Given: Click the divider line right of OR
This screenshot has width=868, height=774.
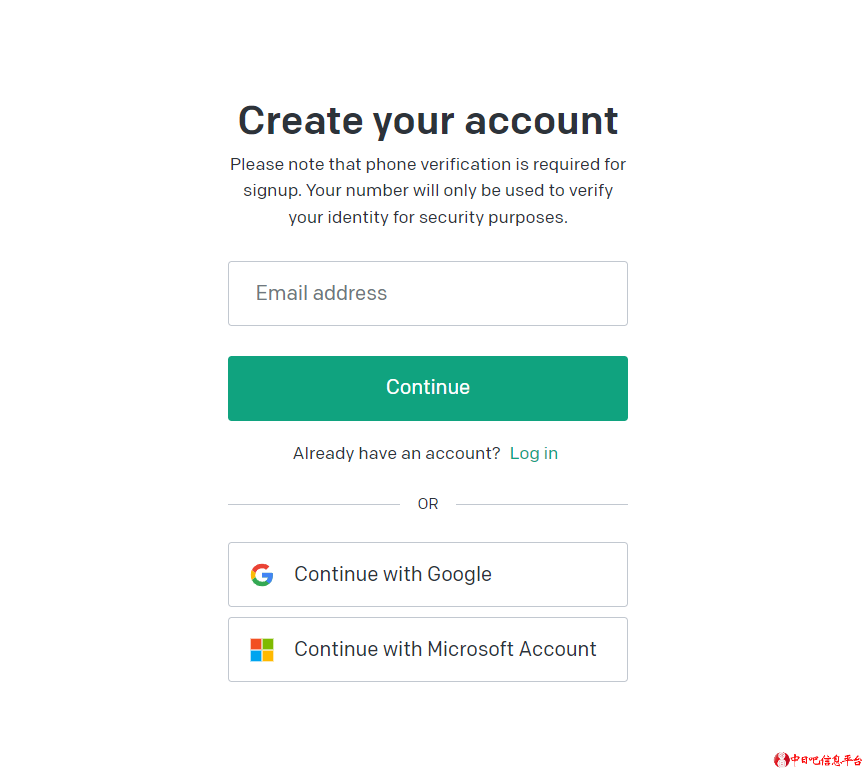Looking at the screenshot, I should (x=542, y=504).
